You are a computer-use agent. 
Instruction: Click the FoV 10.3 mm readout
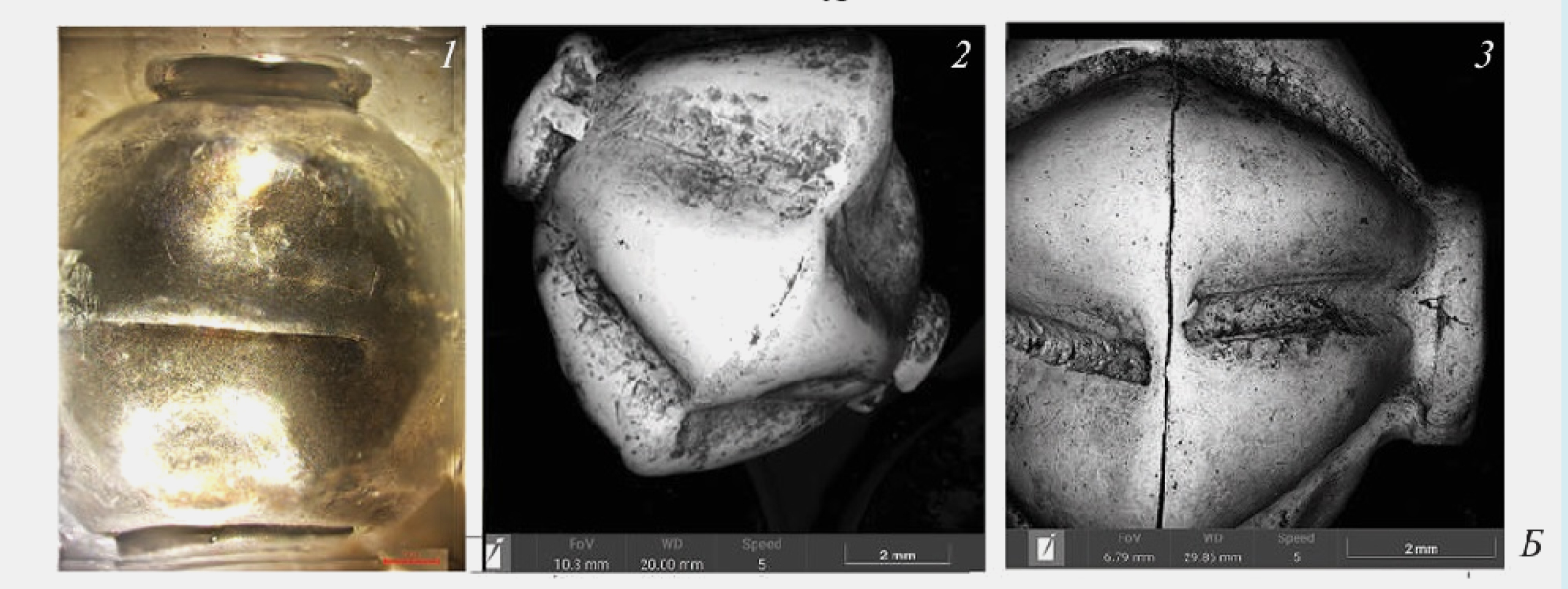click(x=580, y=563)
